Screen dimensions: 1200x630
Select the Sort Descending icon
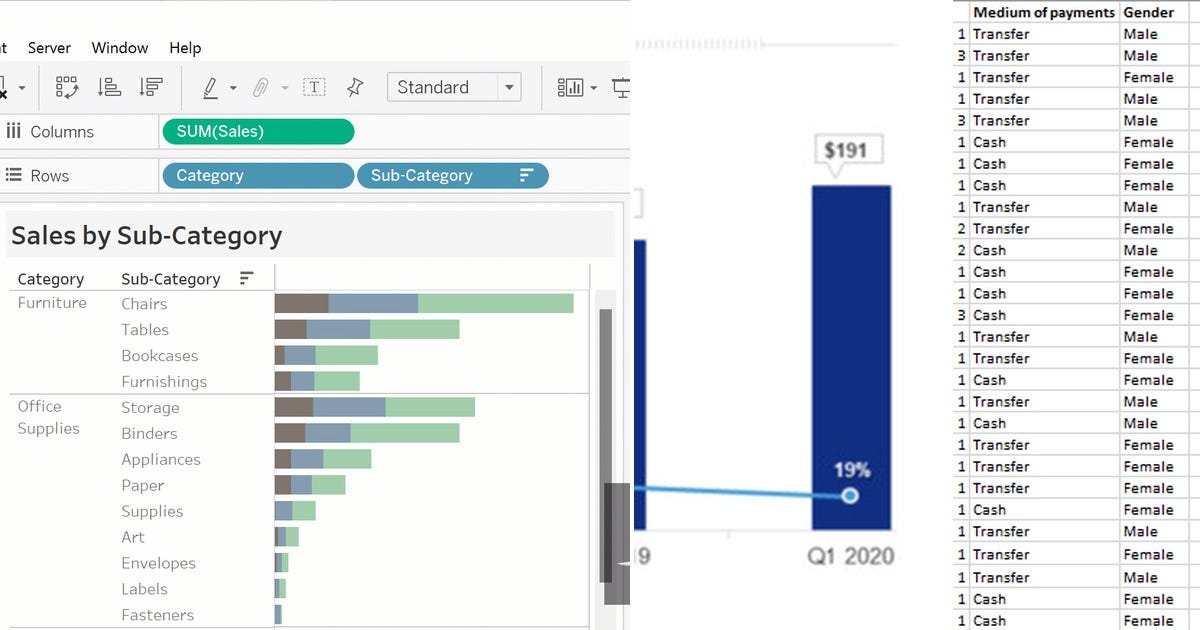(150, 87)
